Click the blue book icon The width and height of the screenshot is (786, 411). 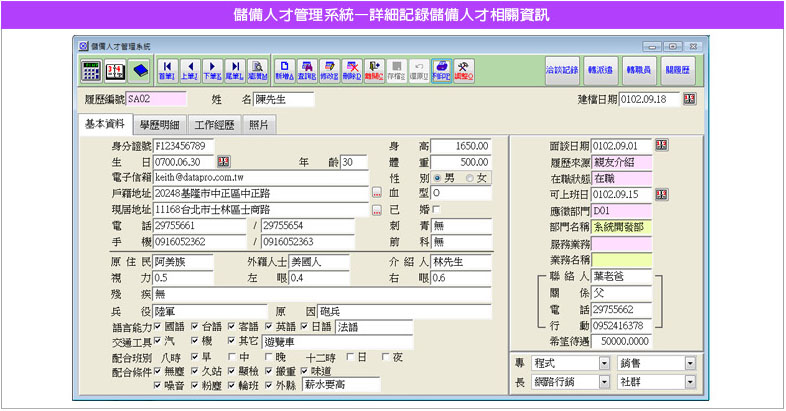139,70
